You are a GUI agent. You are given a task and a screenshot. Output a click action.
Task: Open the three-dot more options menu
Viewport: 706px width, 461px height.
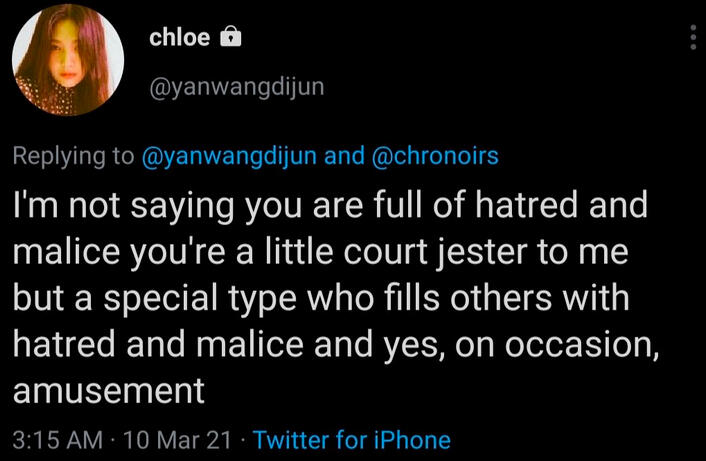692,38
